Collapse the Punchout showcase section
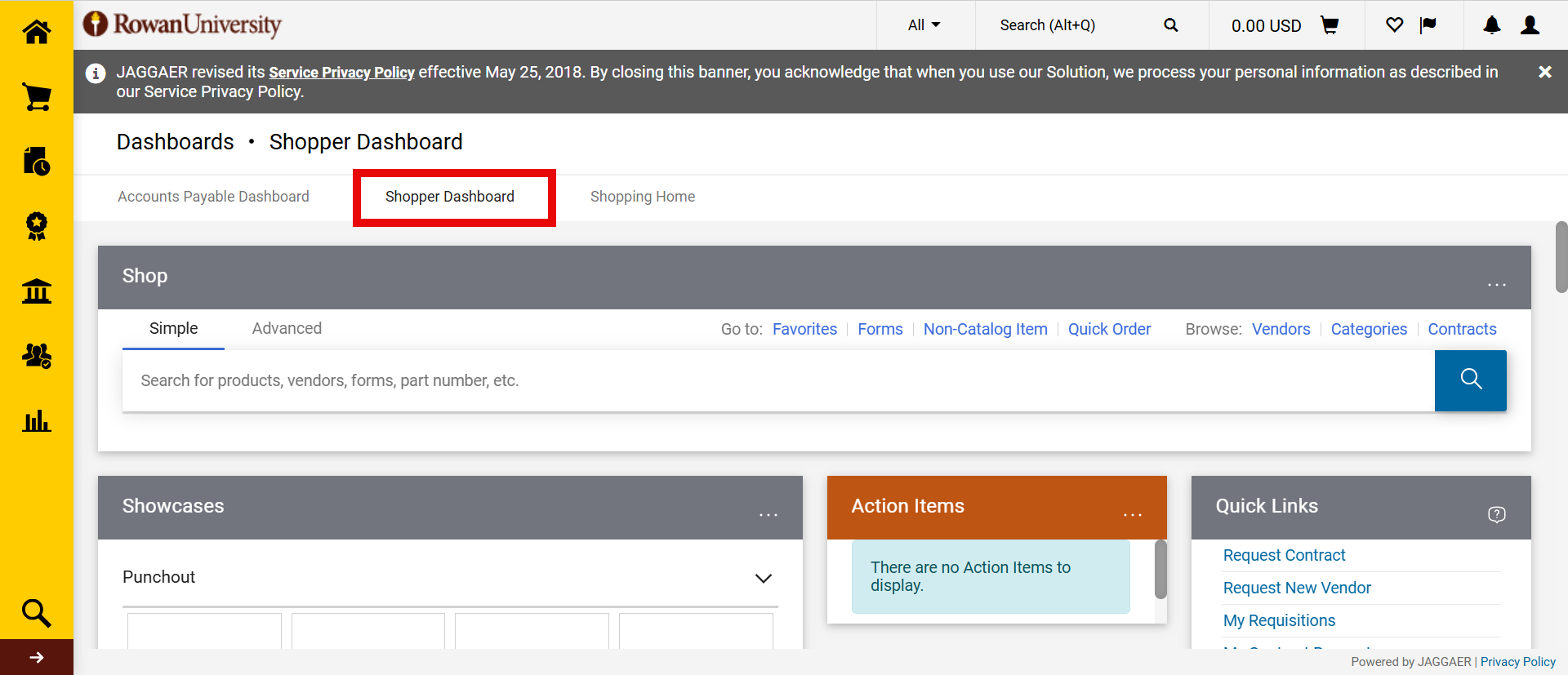The height and width of the screenshot is (675, 1568). 763,578
